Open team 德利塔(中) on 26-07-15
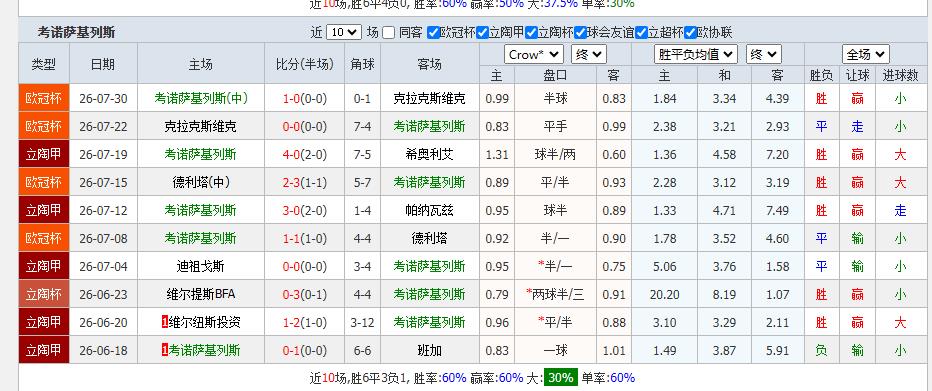This screenshot has height=391, width=932. click(x=200, y=182)
